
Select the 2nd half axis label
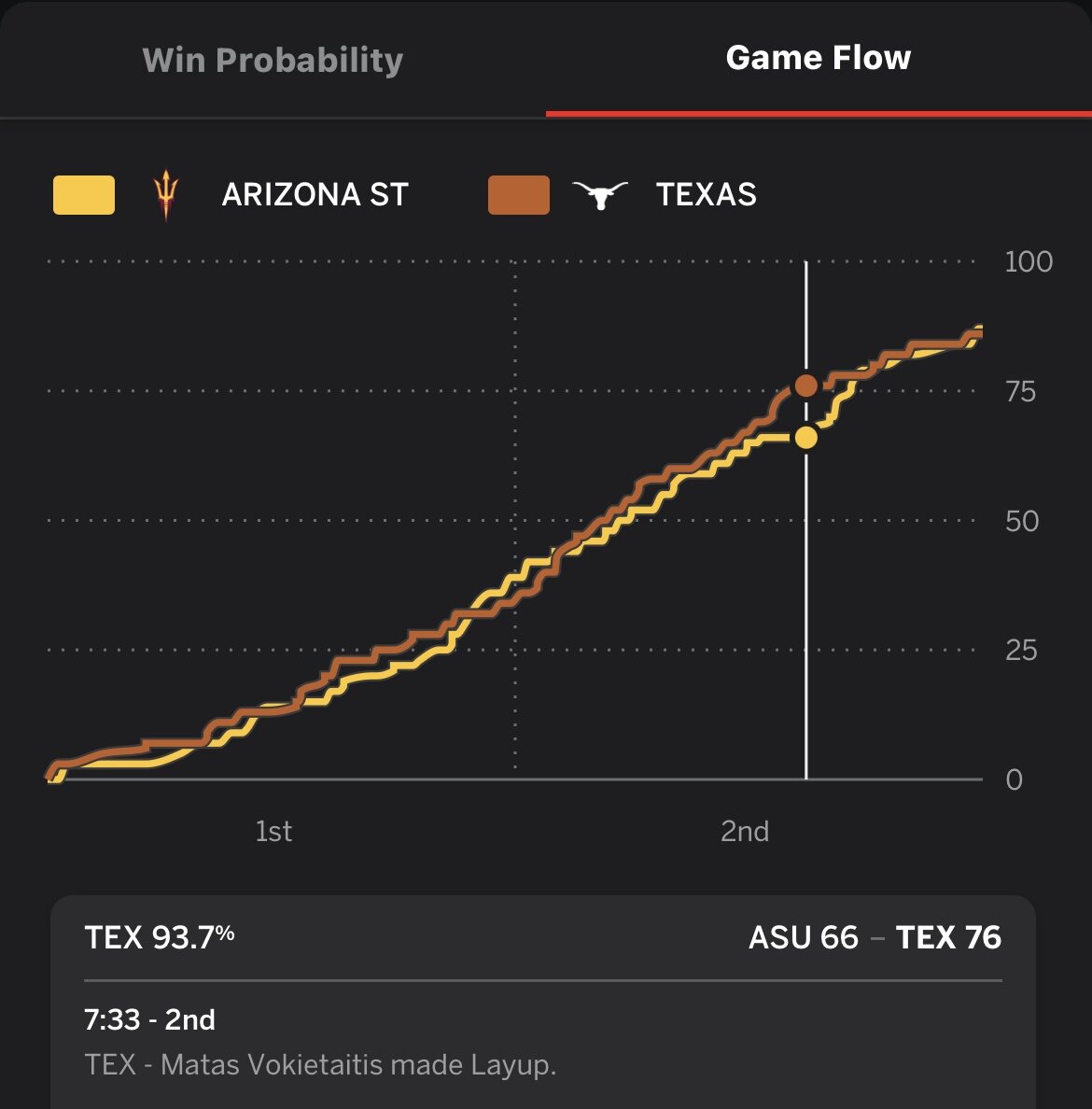(745, 831)
